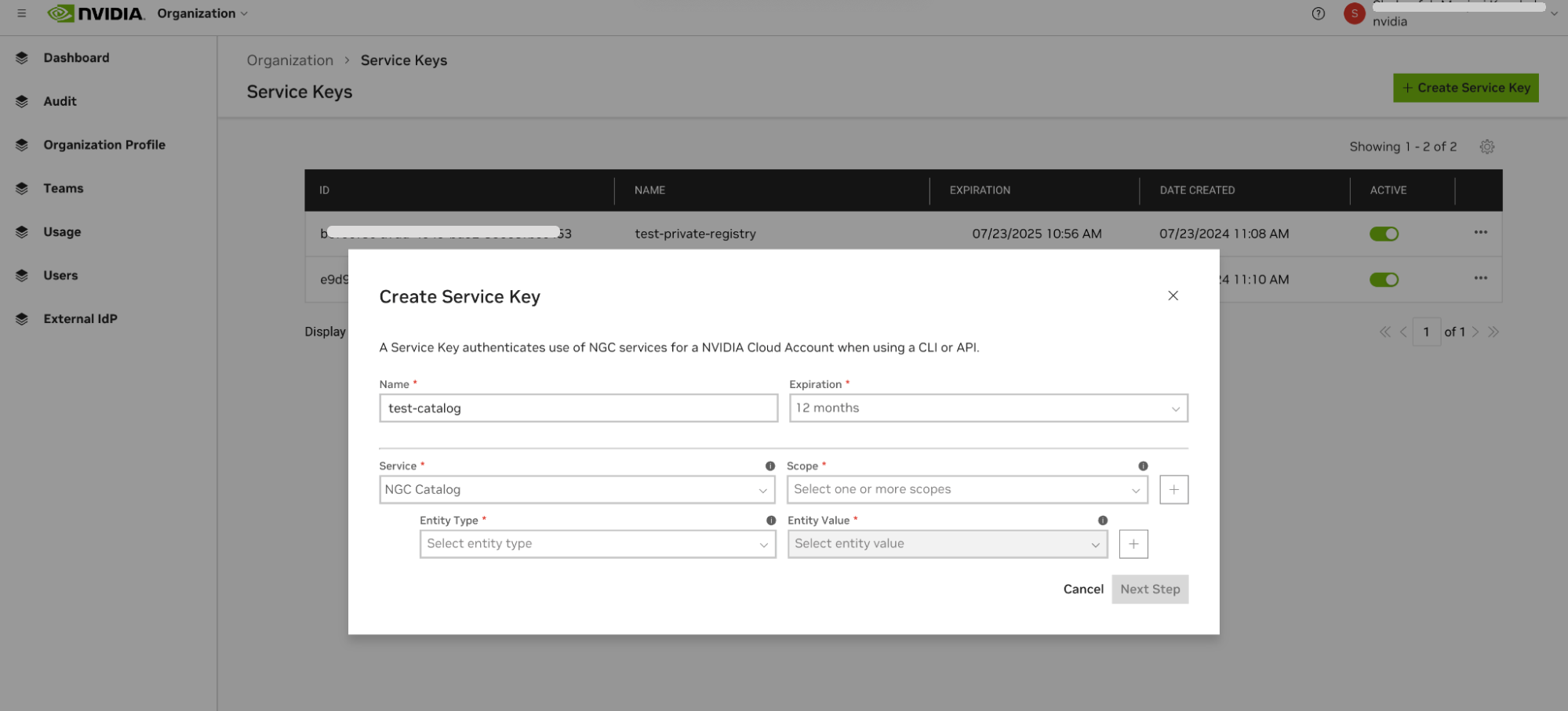Click the Next Step button

point(1150,589)
